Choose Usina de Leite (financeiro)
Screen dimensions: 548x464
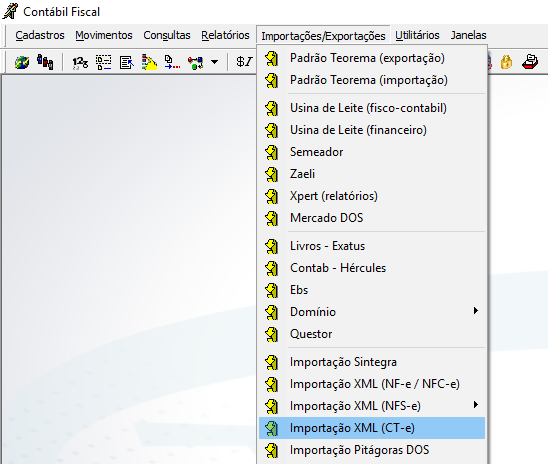point(372,130)
